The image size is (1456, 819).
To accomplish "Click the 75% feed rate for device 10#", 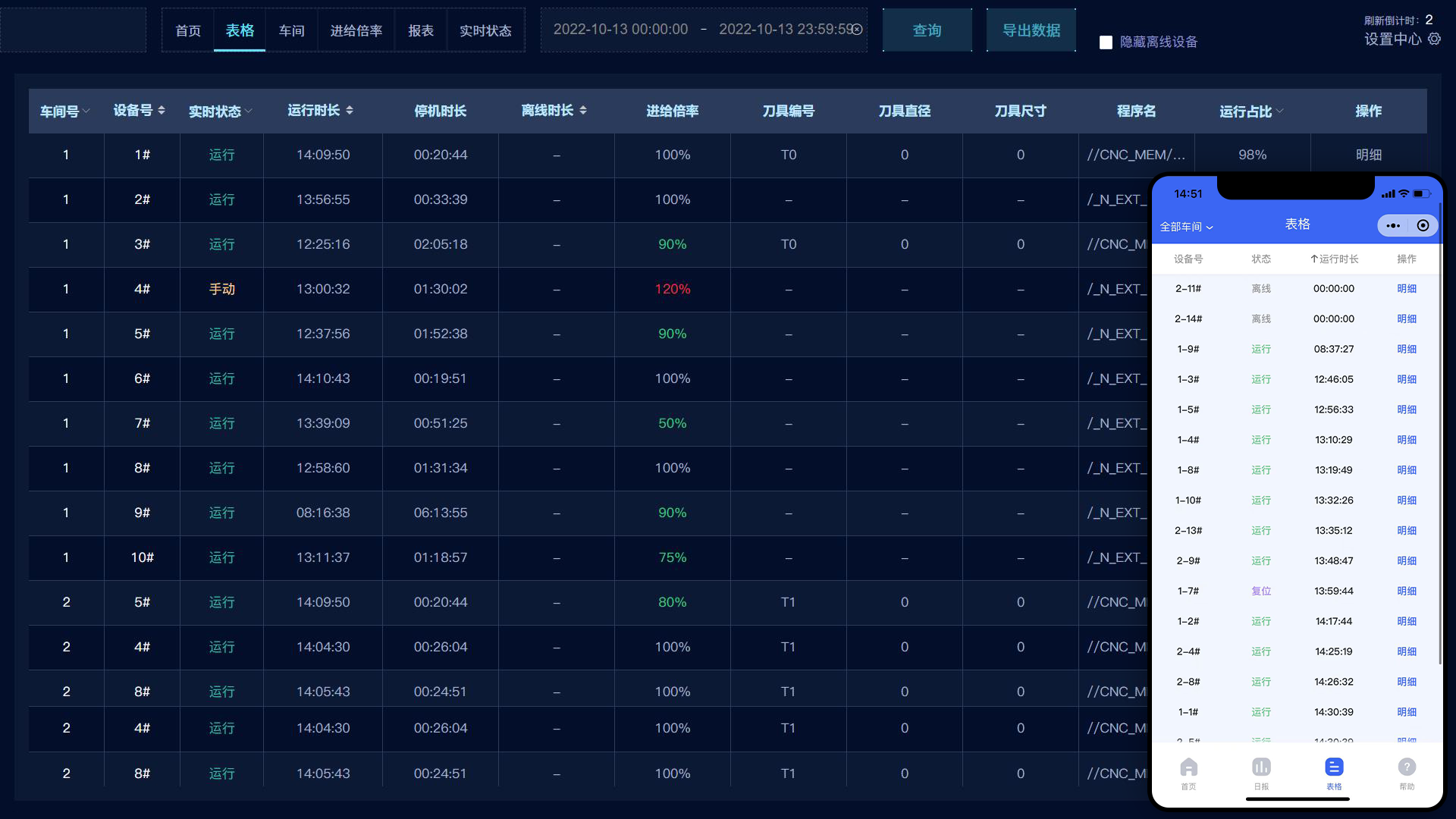I will (x=673, y=558).
